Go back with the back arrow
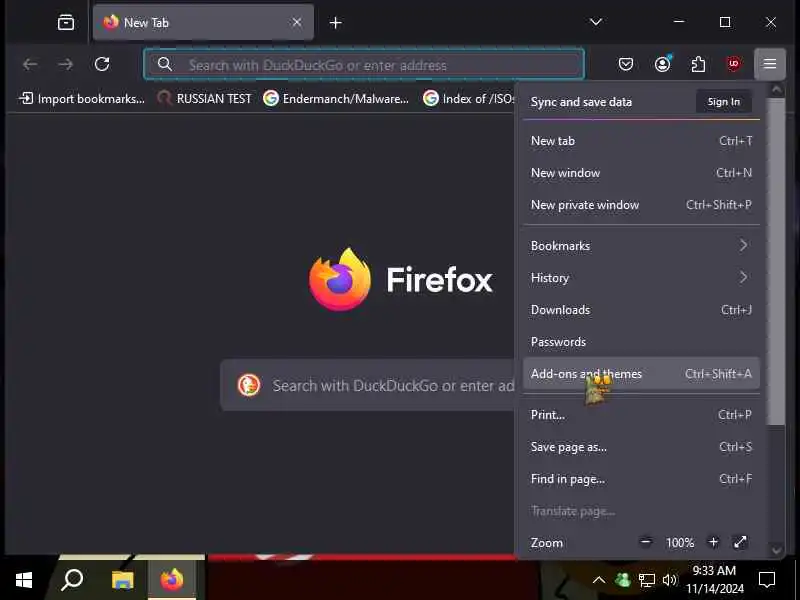Image resolution: width=800 pixels, height=600 pixels. point(30,64)
